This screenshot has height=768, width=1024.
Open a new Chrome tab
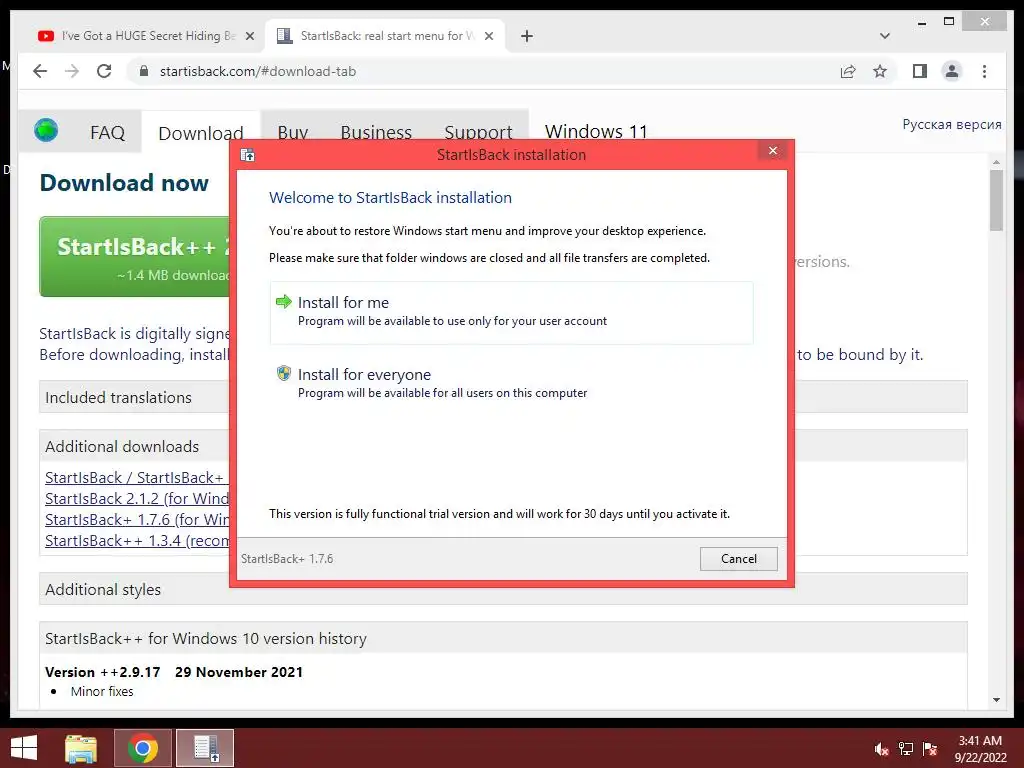point(527,36)
